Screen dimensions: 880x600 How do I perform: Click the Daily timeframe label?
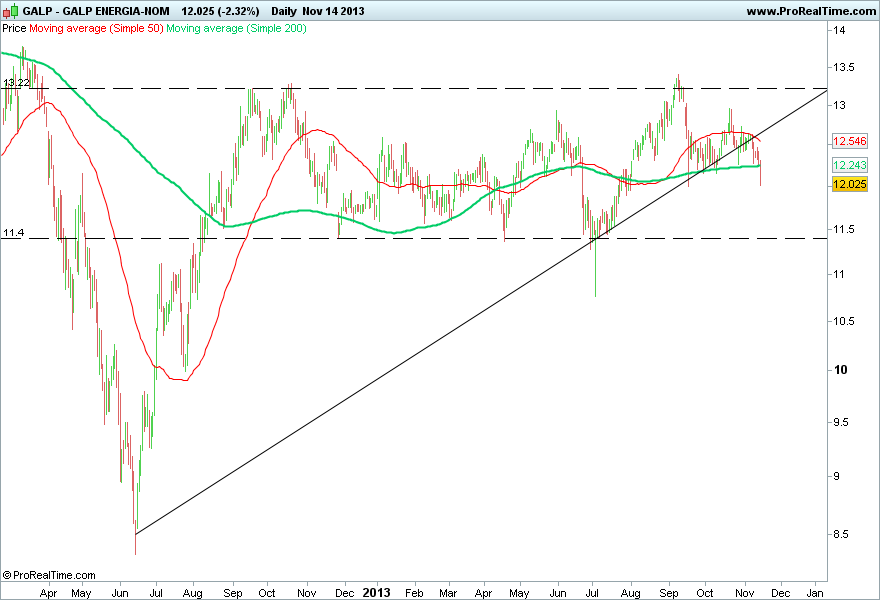284,11
